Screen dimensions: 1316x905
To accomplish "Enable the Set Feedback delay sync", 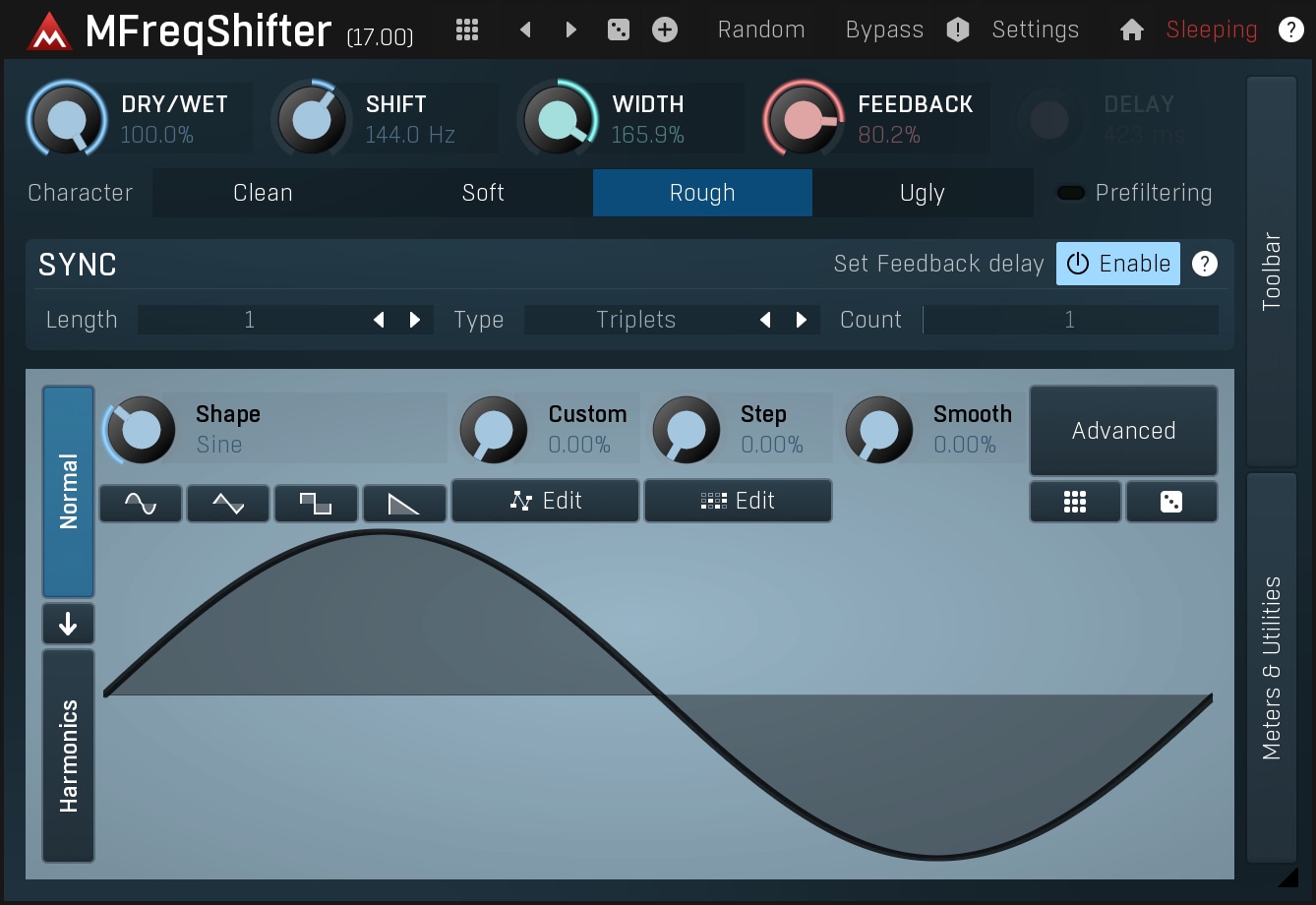I will pyautogui.click(x=1117, y=264).
